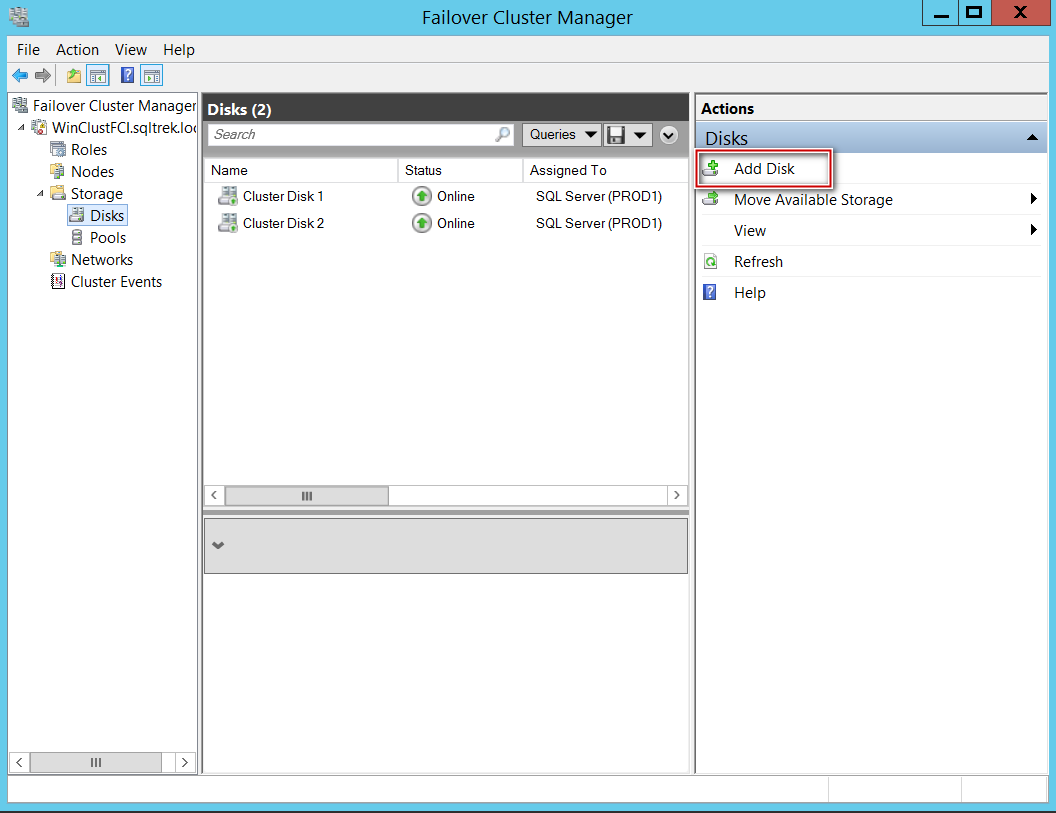Collapse the Disks actions section arrow
The height and width of the screenshot is (813, 1056).
(1032, 137)
